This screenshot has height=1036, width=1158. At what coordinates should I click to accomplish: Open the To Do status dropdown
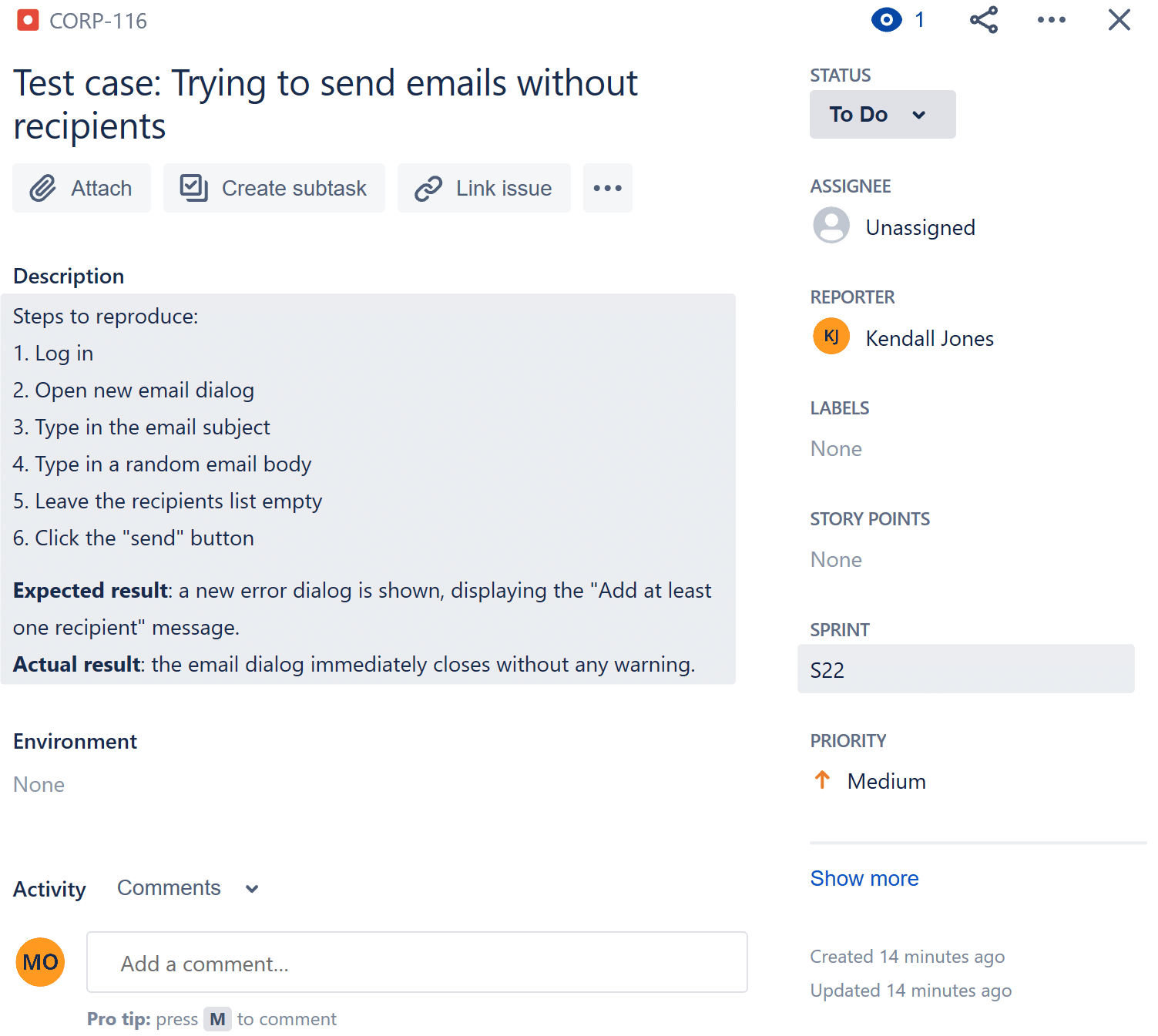click(x=882, y=114)
